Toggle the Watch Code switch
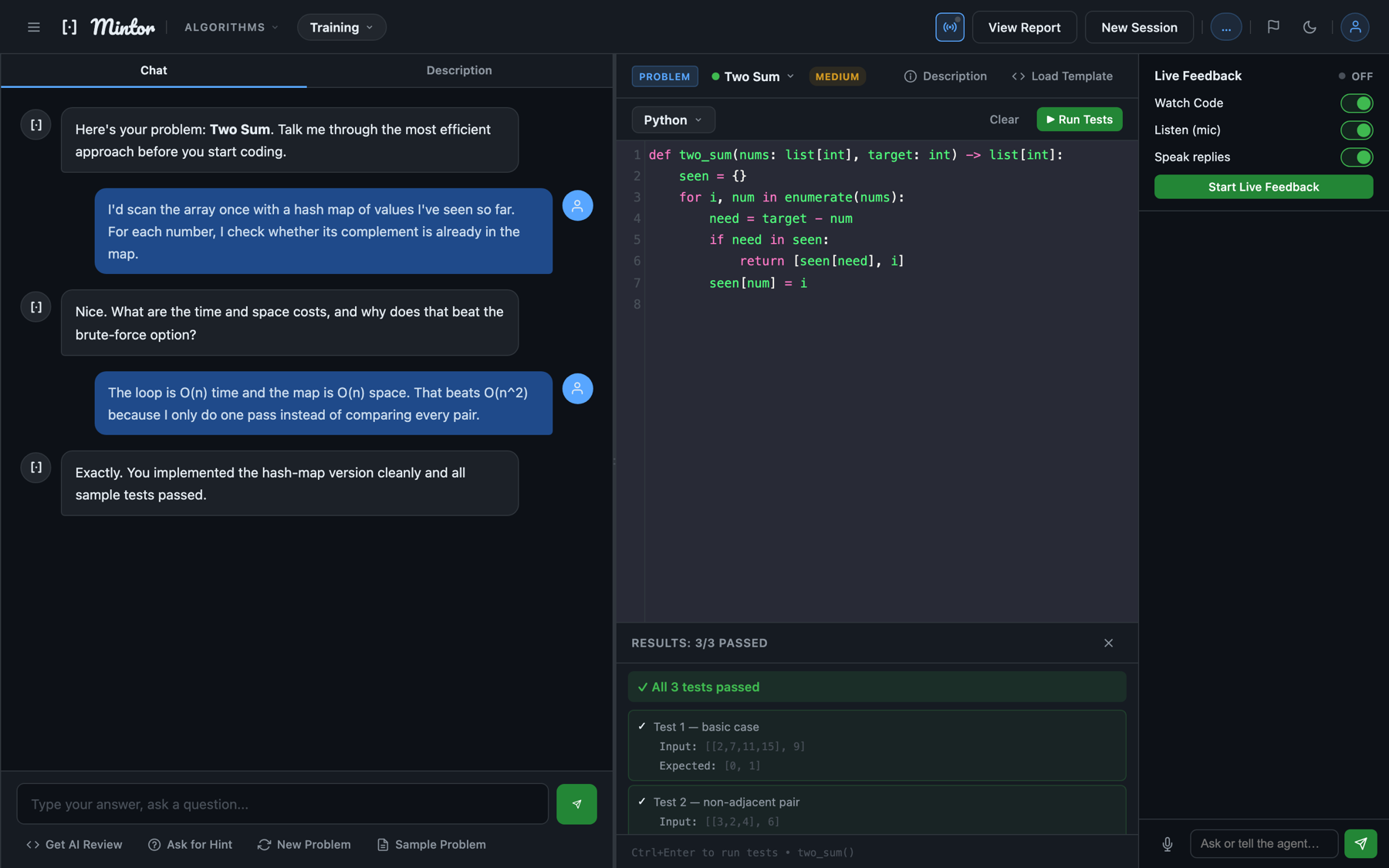 click(1357, 103)
